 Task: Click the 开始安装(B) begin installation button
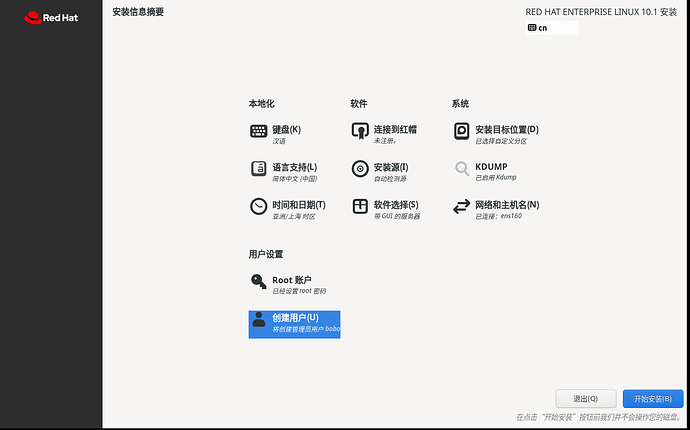click(x=653, y=399)
